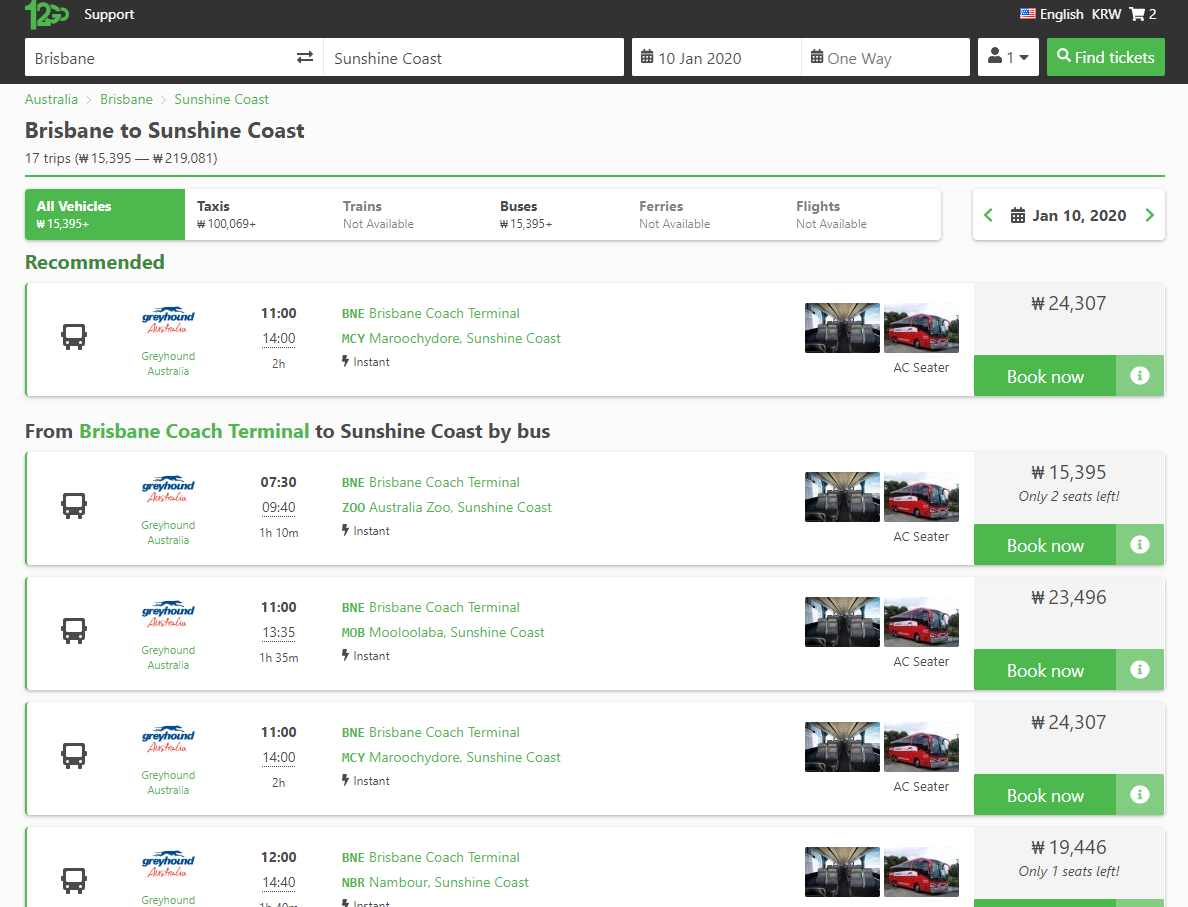
Task: Click 'Only 2 seats left!' notice
Action: pos(1068,496)
